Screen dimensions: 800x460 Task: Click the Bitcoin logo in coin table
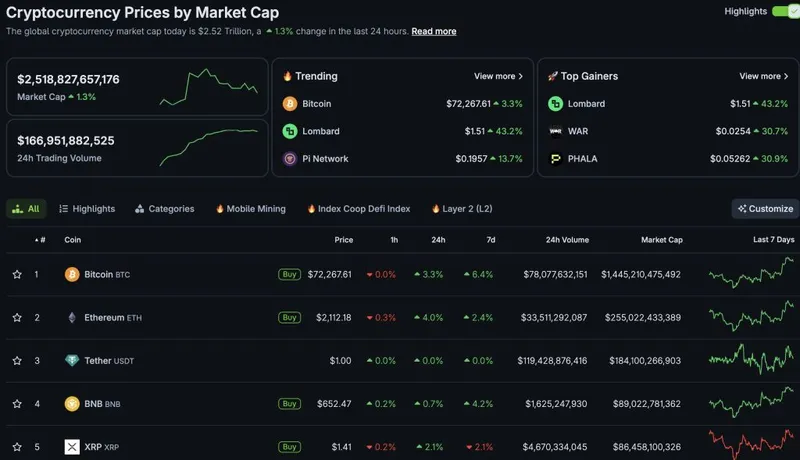click(72, 274)
